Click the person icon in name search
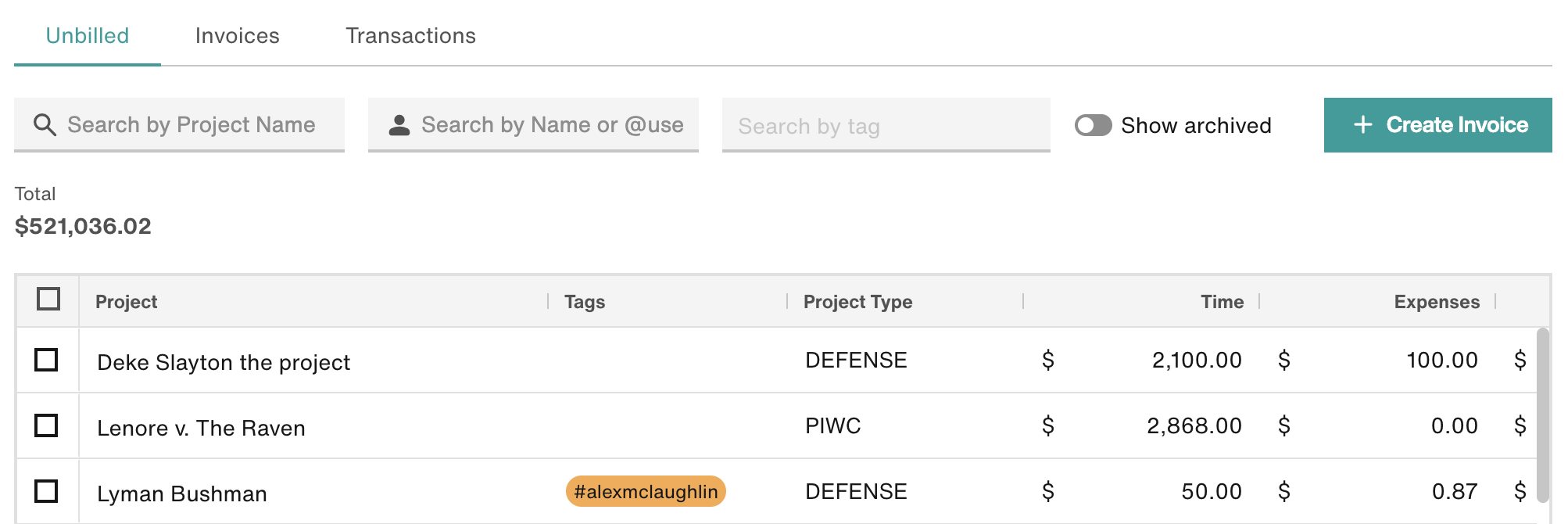Viewport: 1568px width, 524px height. (x=399, y=125)
